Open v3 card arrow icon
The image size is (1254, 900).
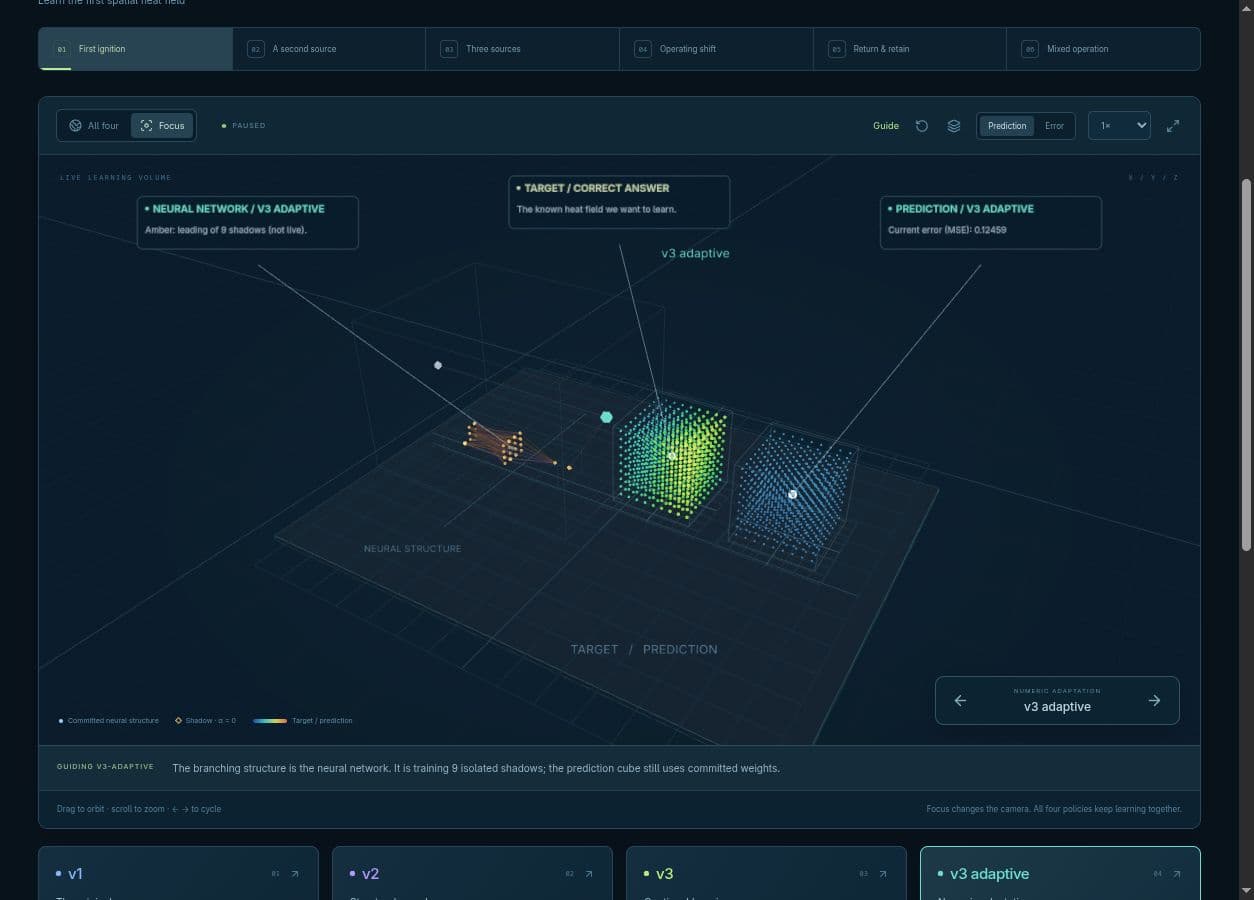(x=883, y=874)
